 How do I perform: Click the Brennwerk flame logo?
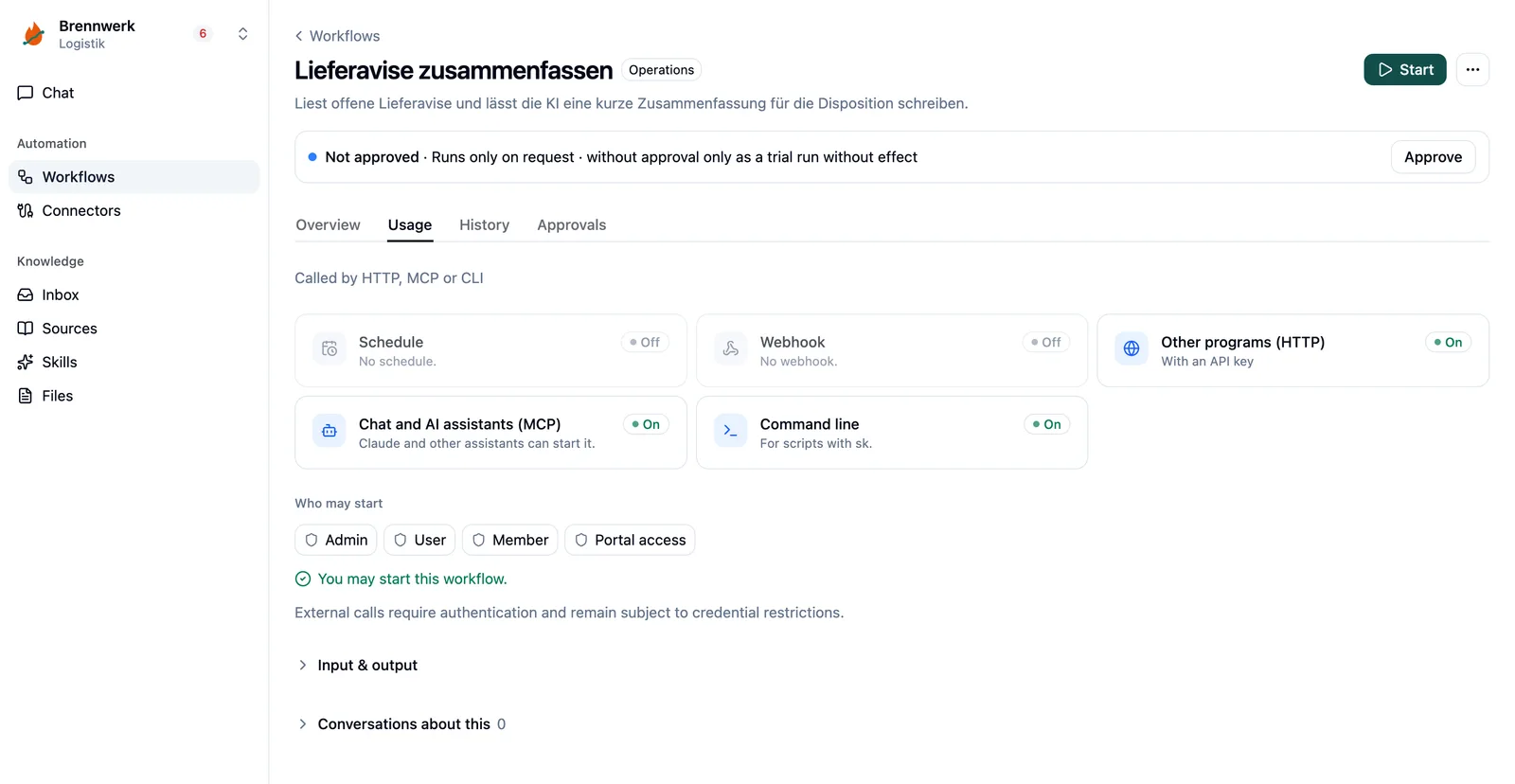[34, 34]
